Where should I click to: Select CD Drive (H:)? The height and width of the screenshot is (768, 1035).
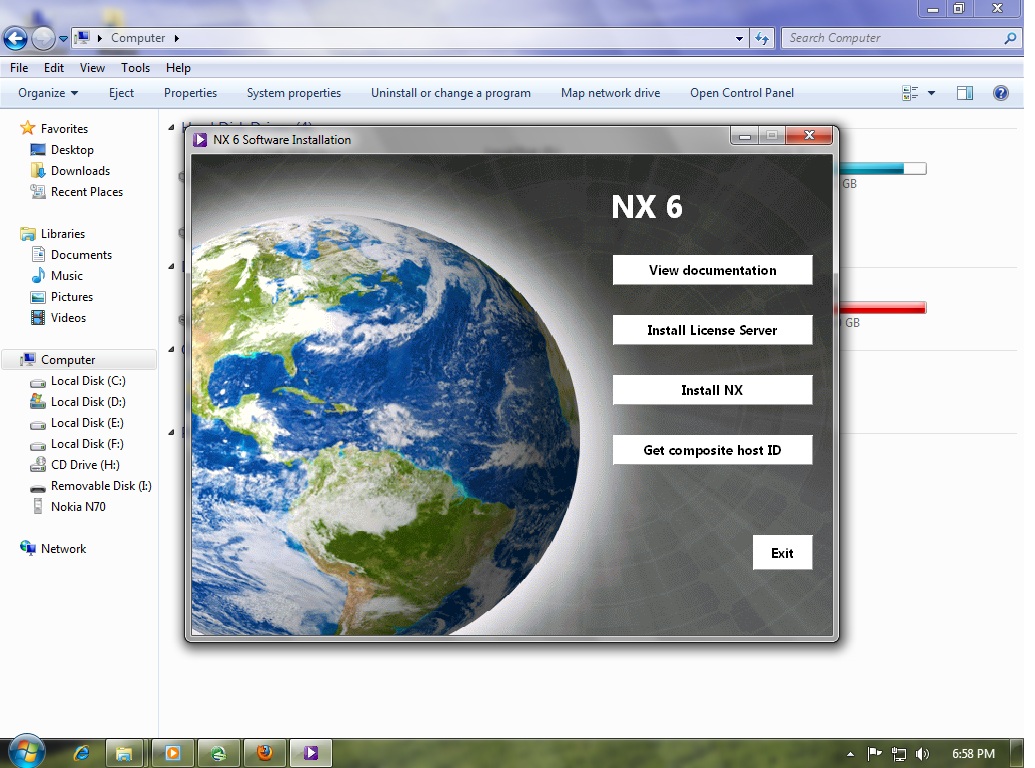click(x=85, y=465)
